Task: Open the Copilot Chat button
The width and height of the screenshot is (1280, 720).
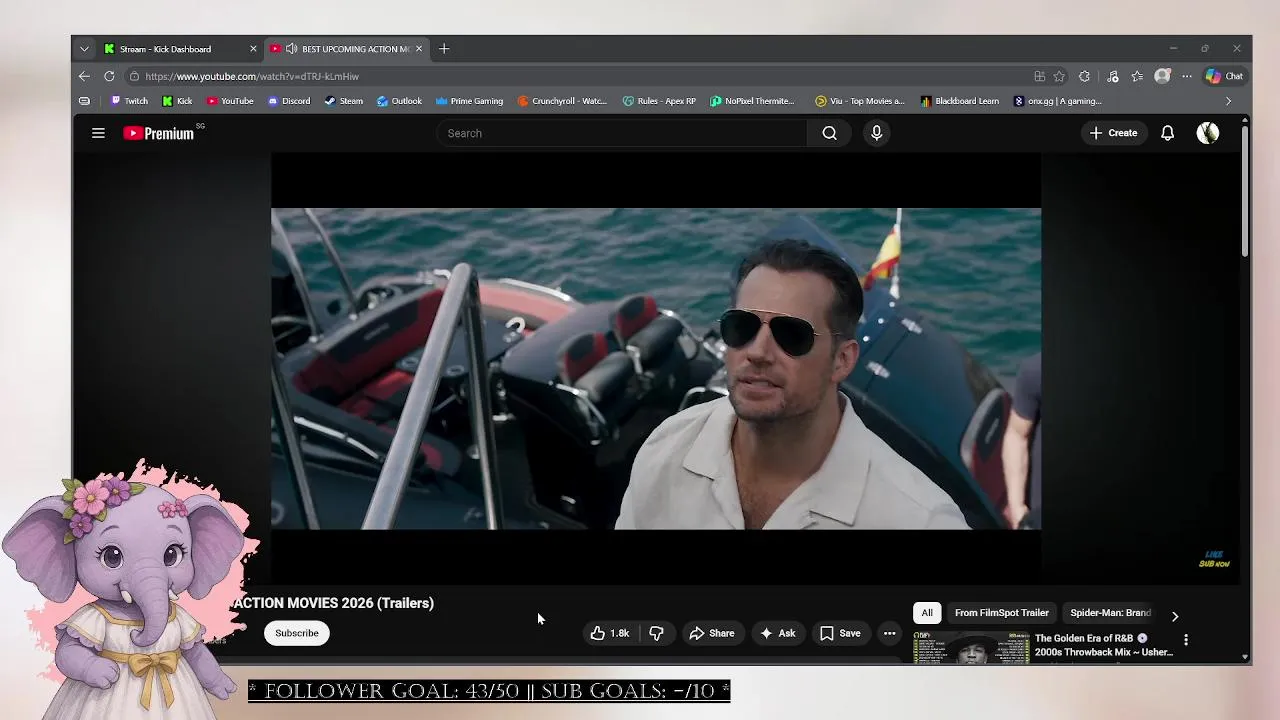Action: point(1224,76)
